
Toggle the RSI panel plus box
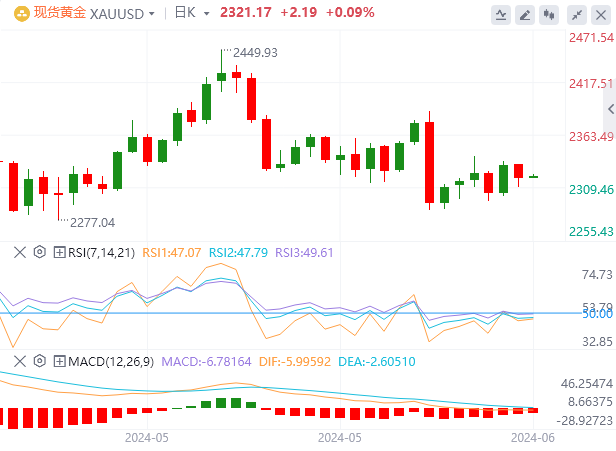tap(59, 252)
